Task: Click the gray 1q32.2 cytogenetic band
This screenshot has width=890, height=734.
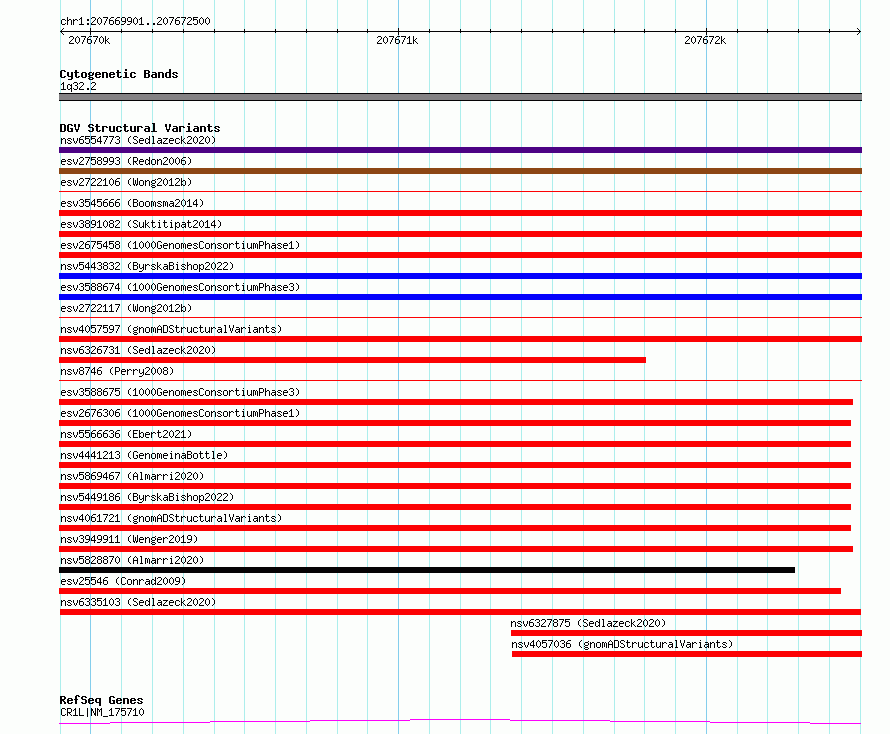Action: click(460, 97)
